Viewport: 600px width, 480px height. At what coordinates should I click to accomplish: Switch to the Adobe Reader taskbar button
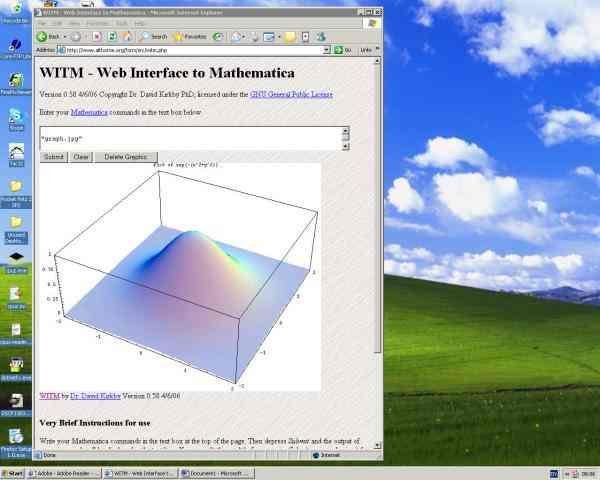(64, 473)
